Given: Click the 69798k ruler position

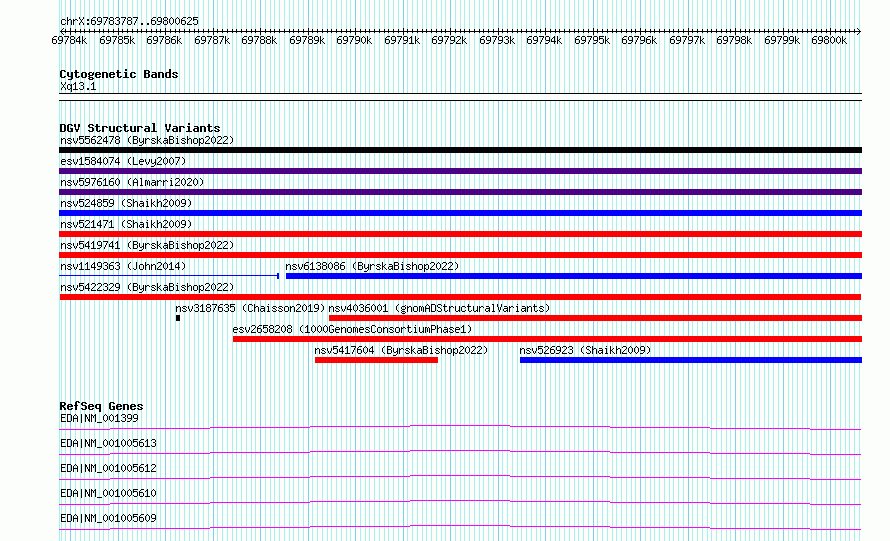Looking at the screenshot, I should click(734, 40).
